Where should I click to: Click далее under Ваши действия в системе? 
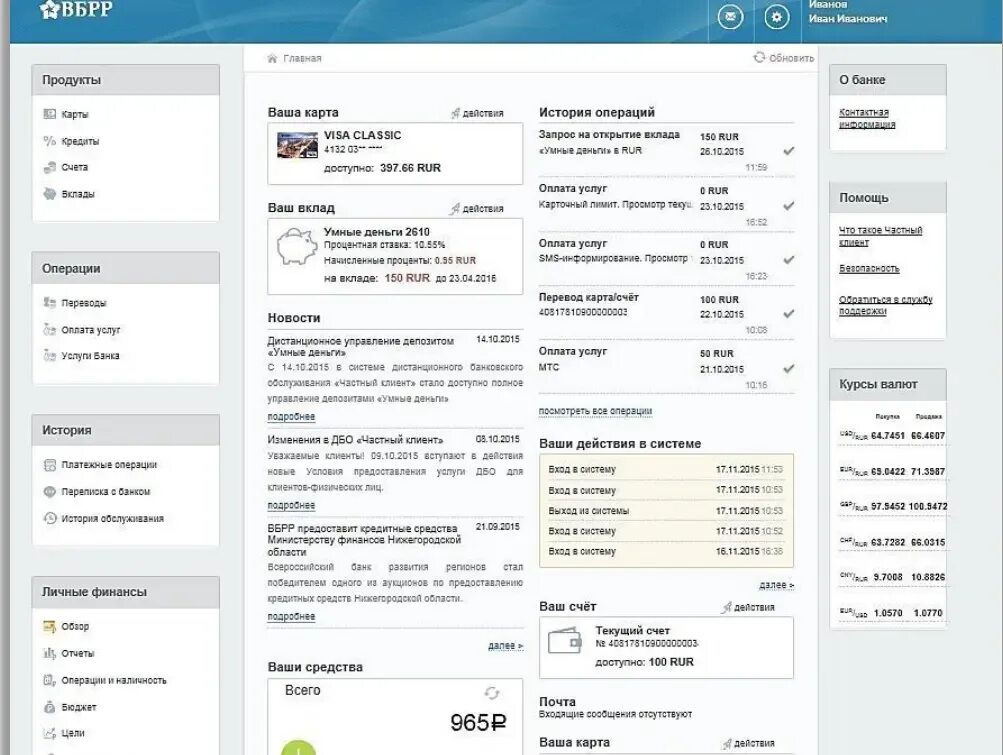[x=777, y=585]
